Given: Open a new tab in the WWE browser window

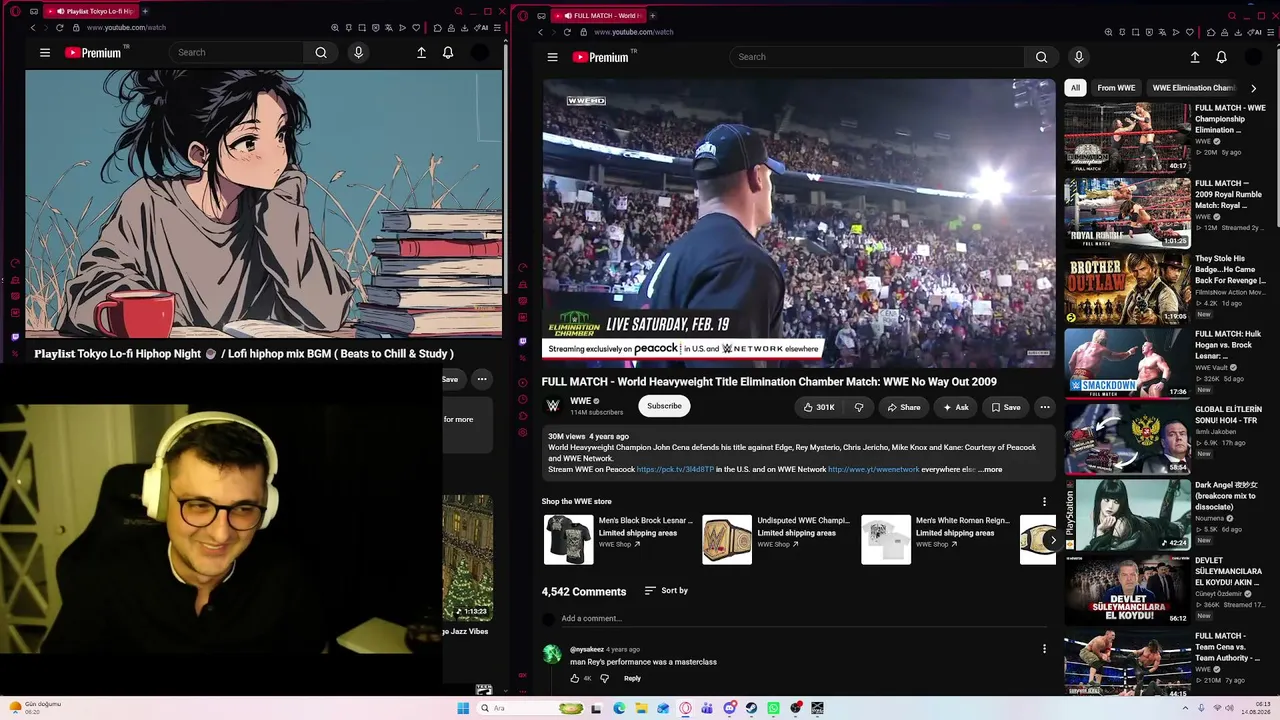Looking at the screenshot, I should (652, 15).
